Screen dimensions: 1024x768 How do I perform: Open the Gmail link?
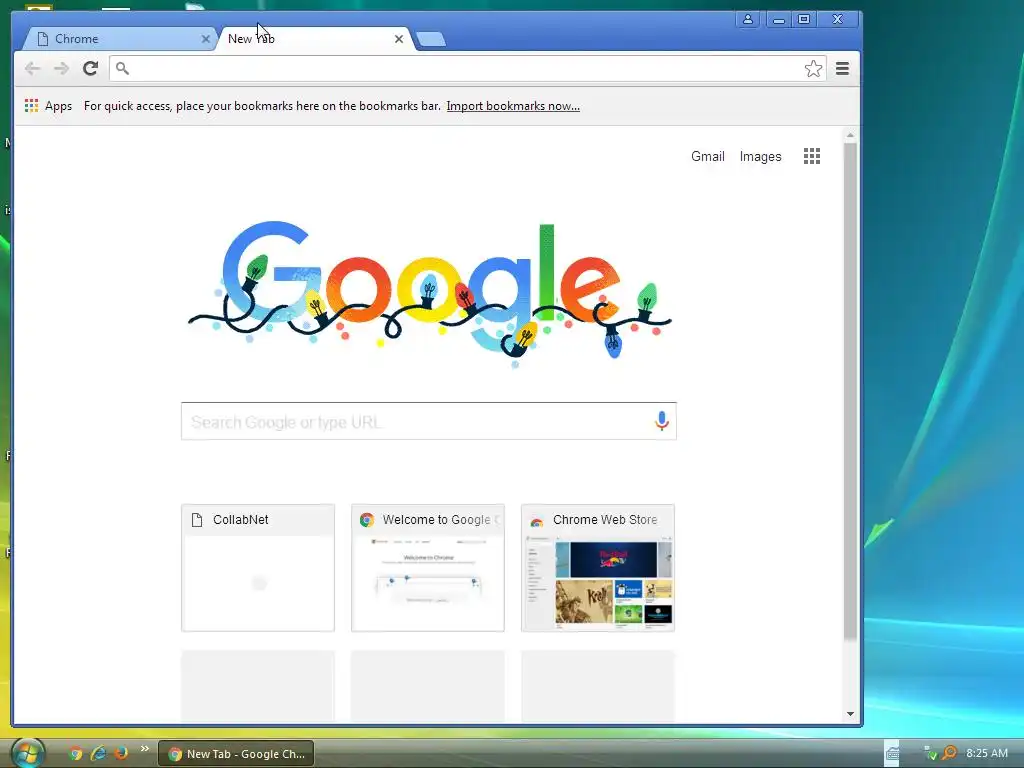(708, 156)
